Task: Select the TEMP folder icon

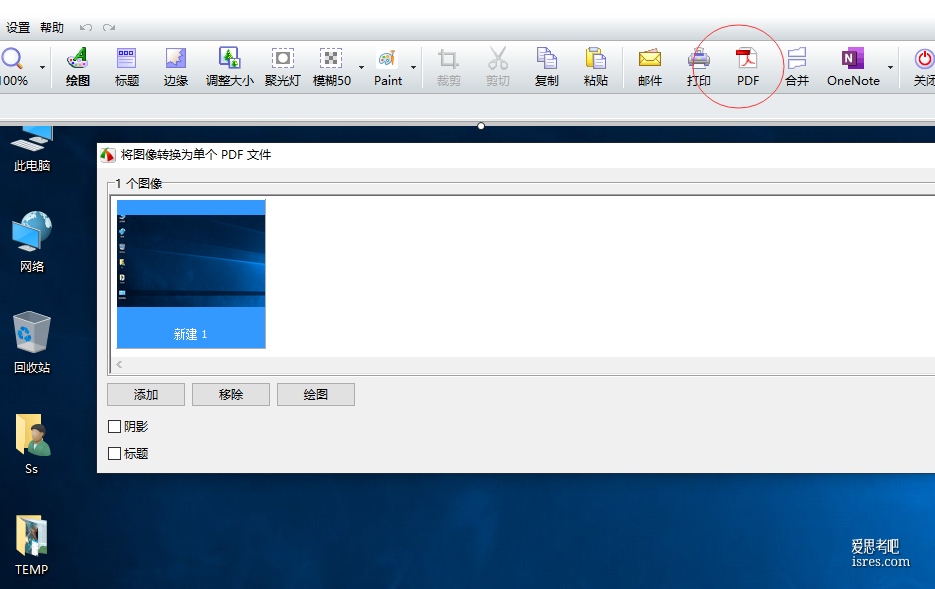Action: click(32, 545)
